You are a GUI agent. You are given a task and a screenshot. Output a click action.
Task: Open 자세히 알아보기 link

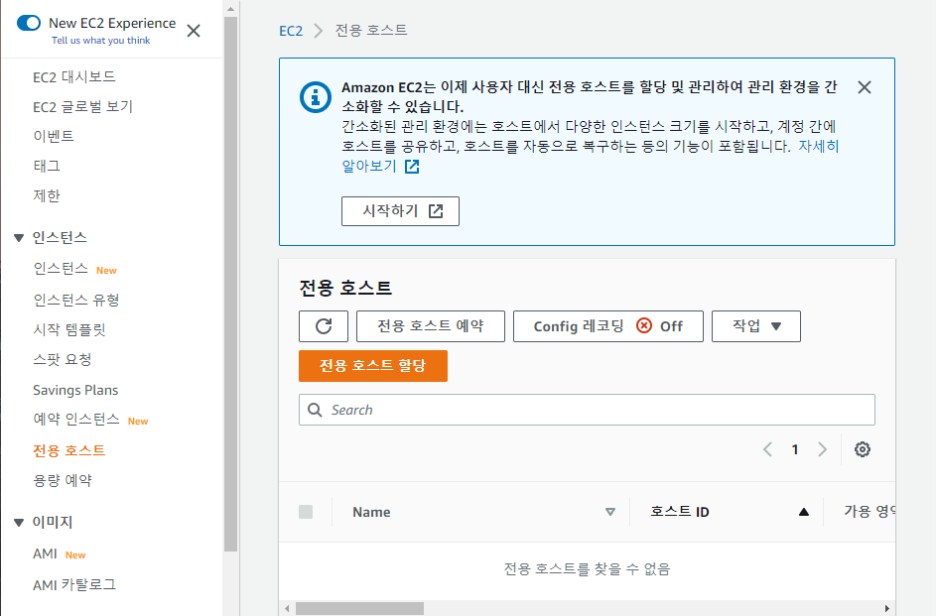pyautogui.click(x=818, y=146)
